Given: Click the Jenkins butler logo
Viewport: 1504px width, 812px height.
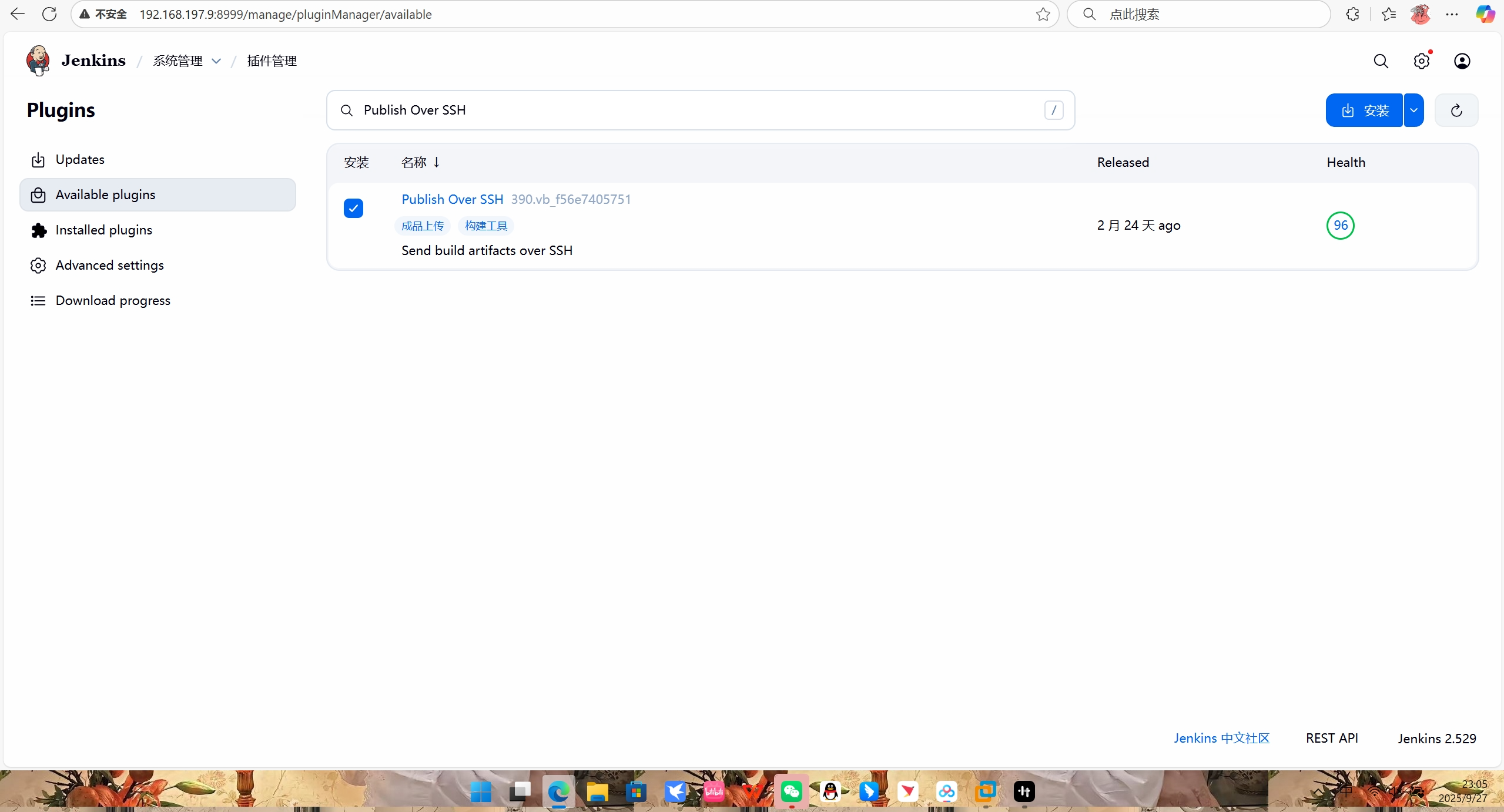Looking at the screenshot, I should [x=38, y=61].
